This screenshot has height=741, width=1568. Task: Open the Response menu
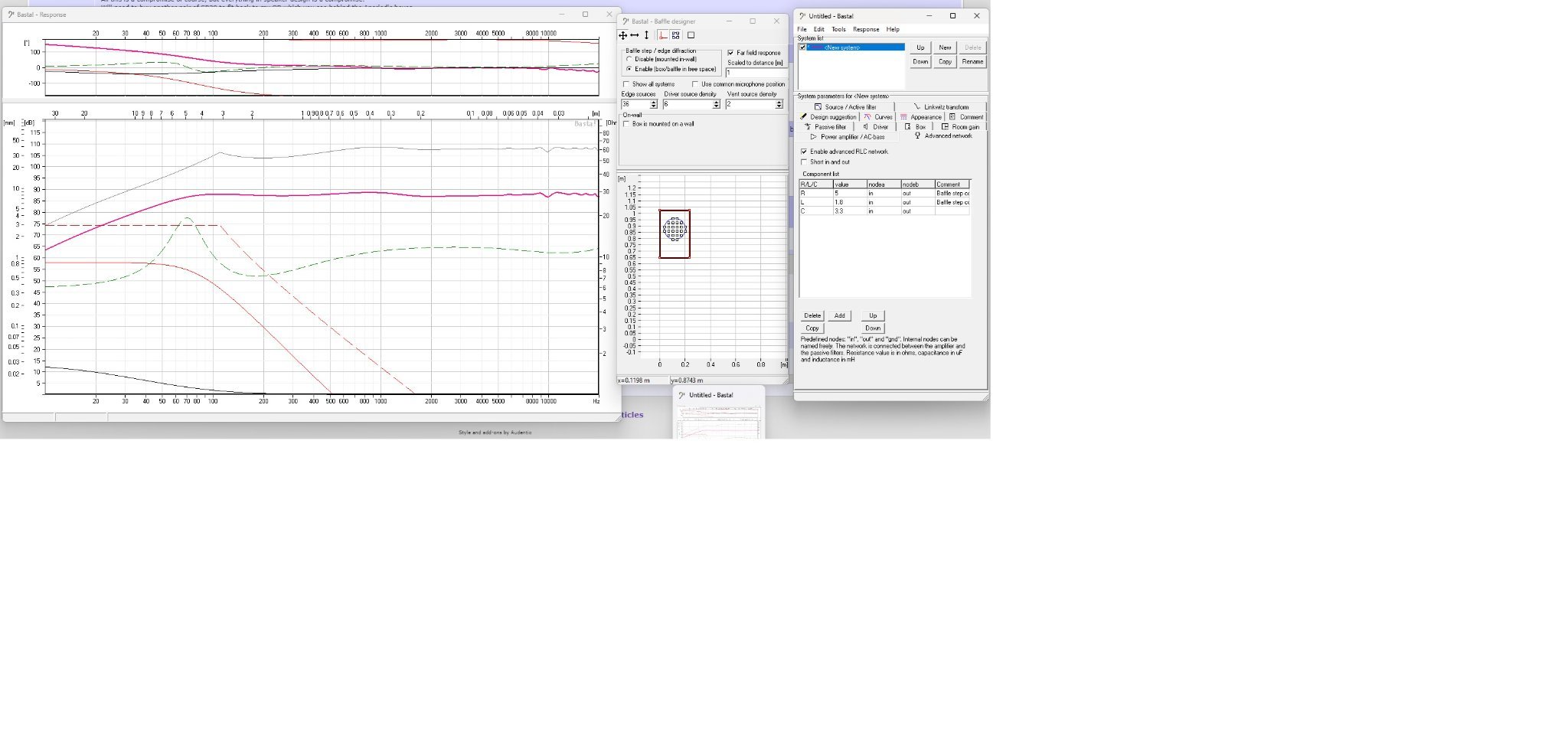tap(866, 30)
